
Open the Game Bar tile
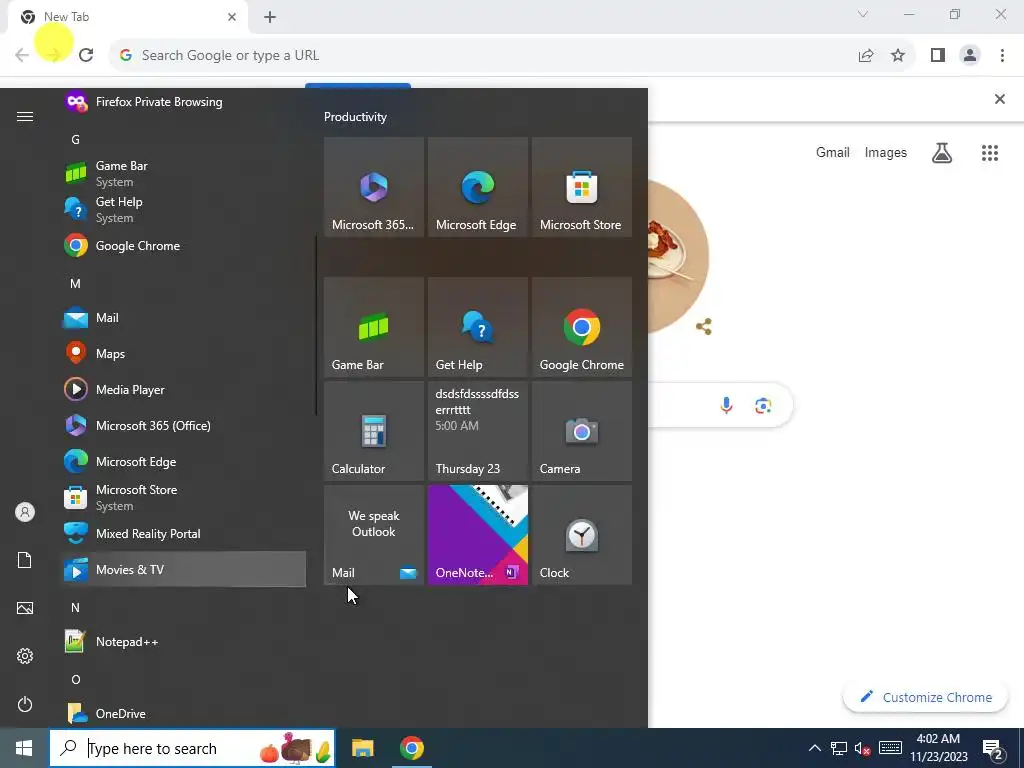coord(374,327)
